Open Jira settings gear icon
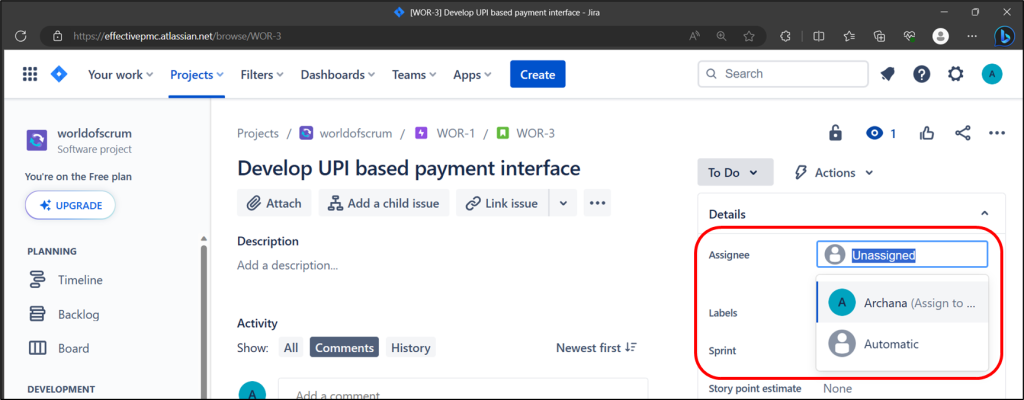Image resolution: width=1024 pixels, height=400 pixels. 955,74
